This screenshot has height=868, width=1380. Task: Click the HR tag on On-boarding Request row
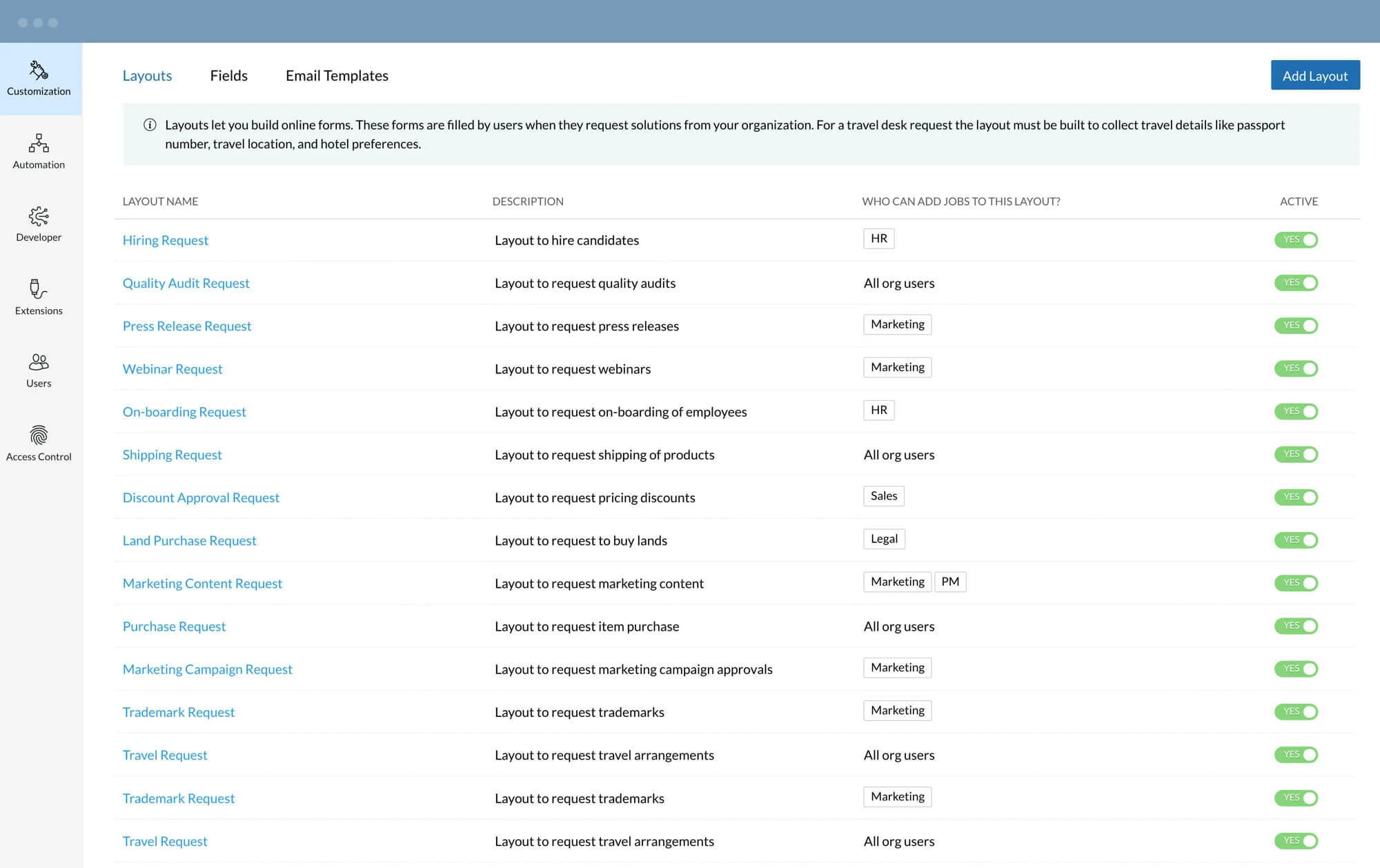879,411
